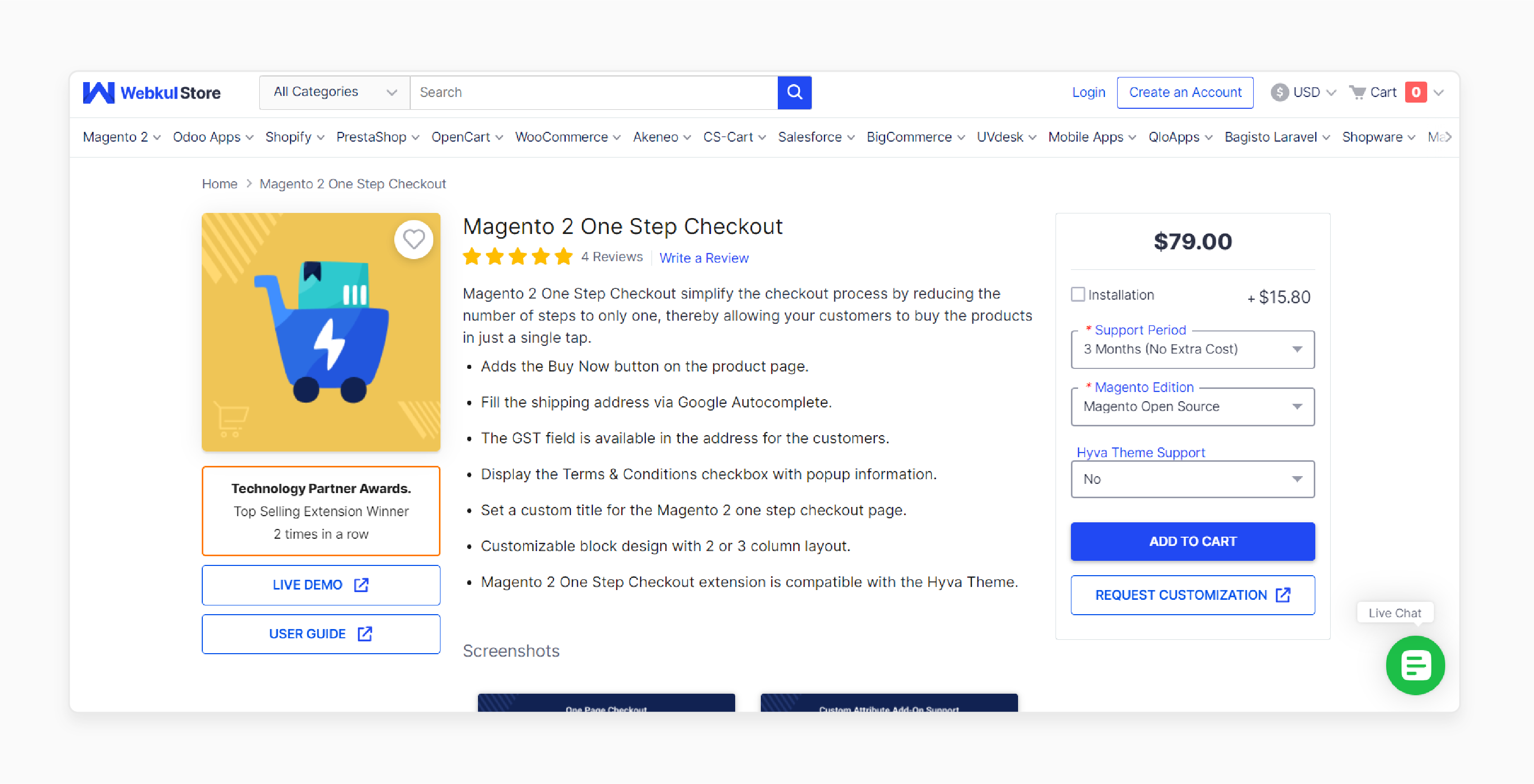Open the Mobile Apps menu
This screenshot has width=1534, height=784.
1092,137
